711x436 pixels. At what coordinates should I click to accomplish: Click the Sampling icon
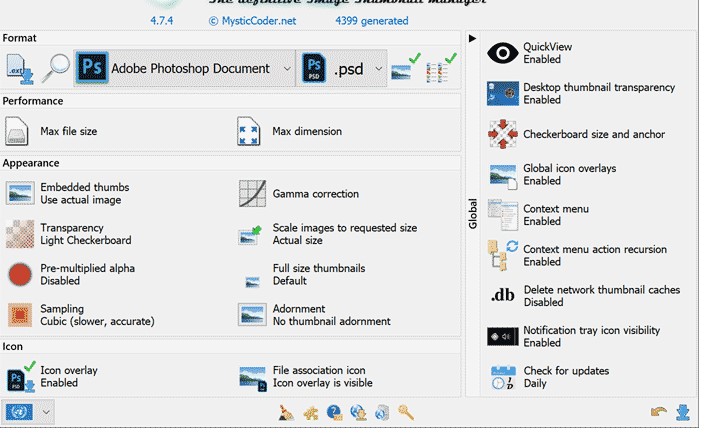click(20, 315)
